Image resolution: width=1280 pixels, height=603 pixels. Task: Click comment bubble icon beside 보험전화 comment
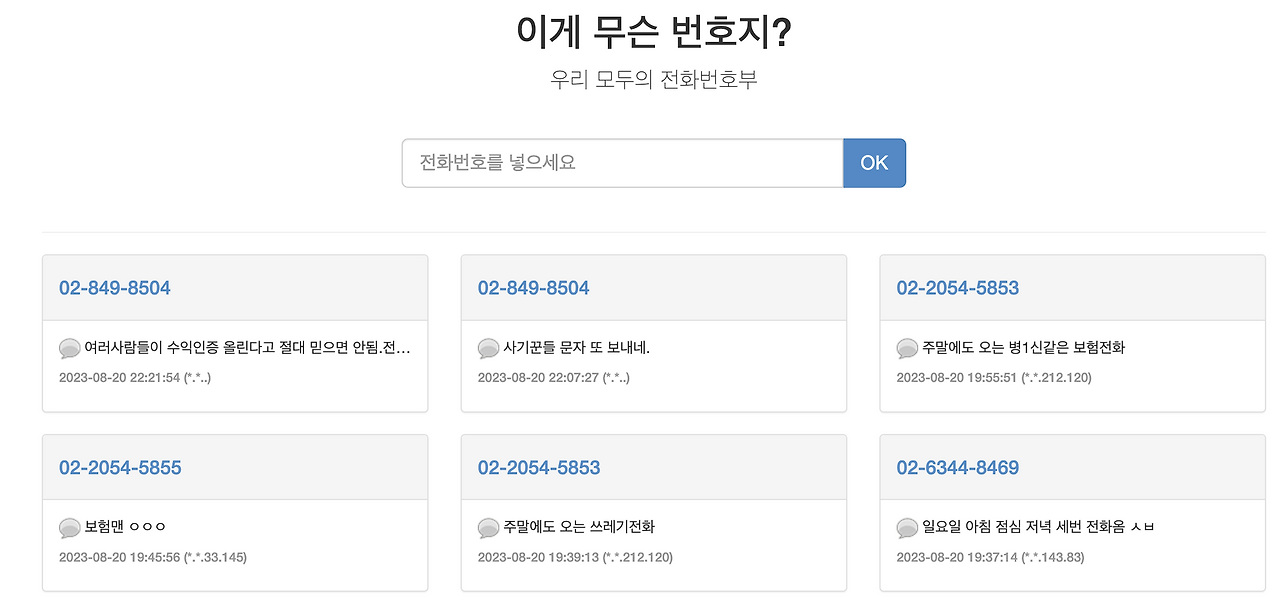[908, 349]
